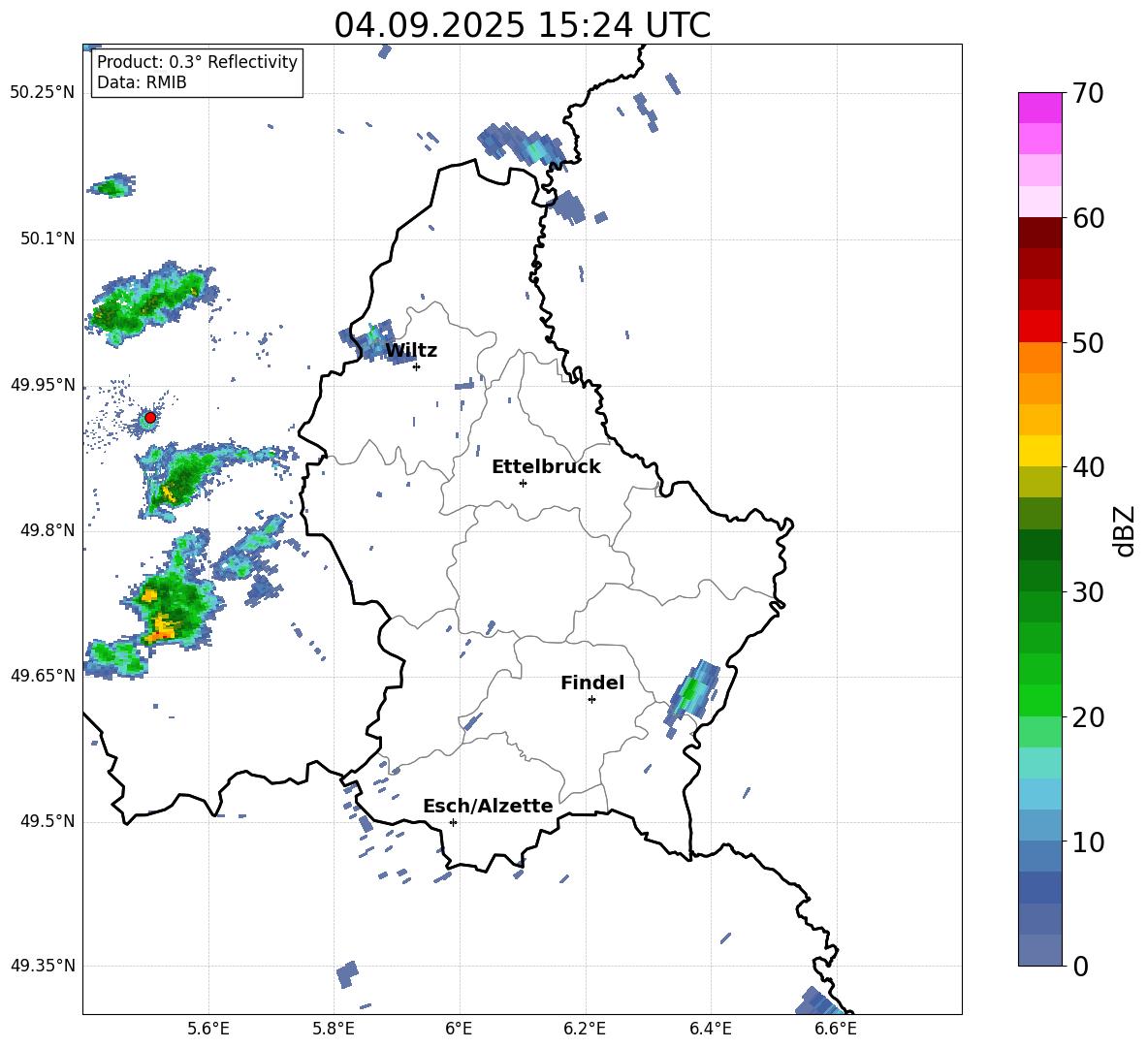Click the Findel city label

pos(592,683)
